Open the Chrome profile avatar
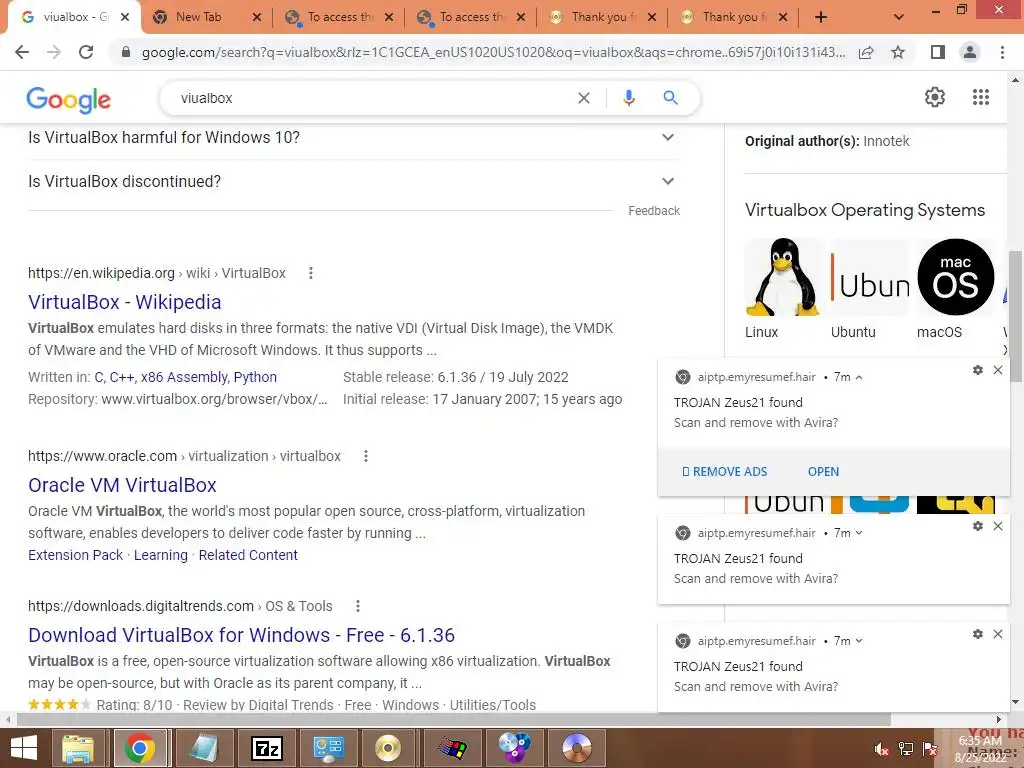The height and width of the screenshot is (768, 1024). point(970,52)
